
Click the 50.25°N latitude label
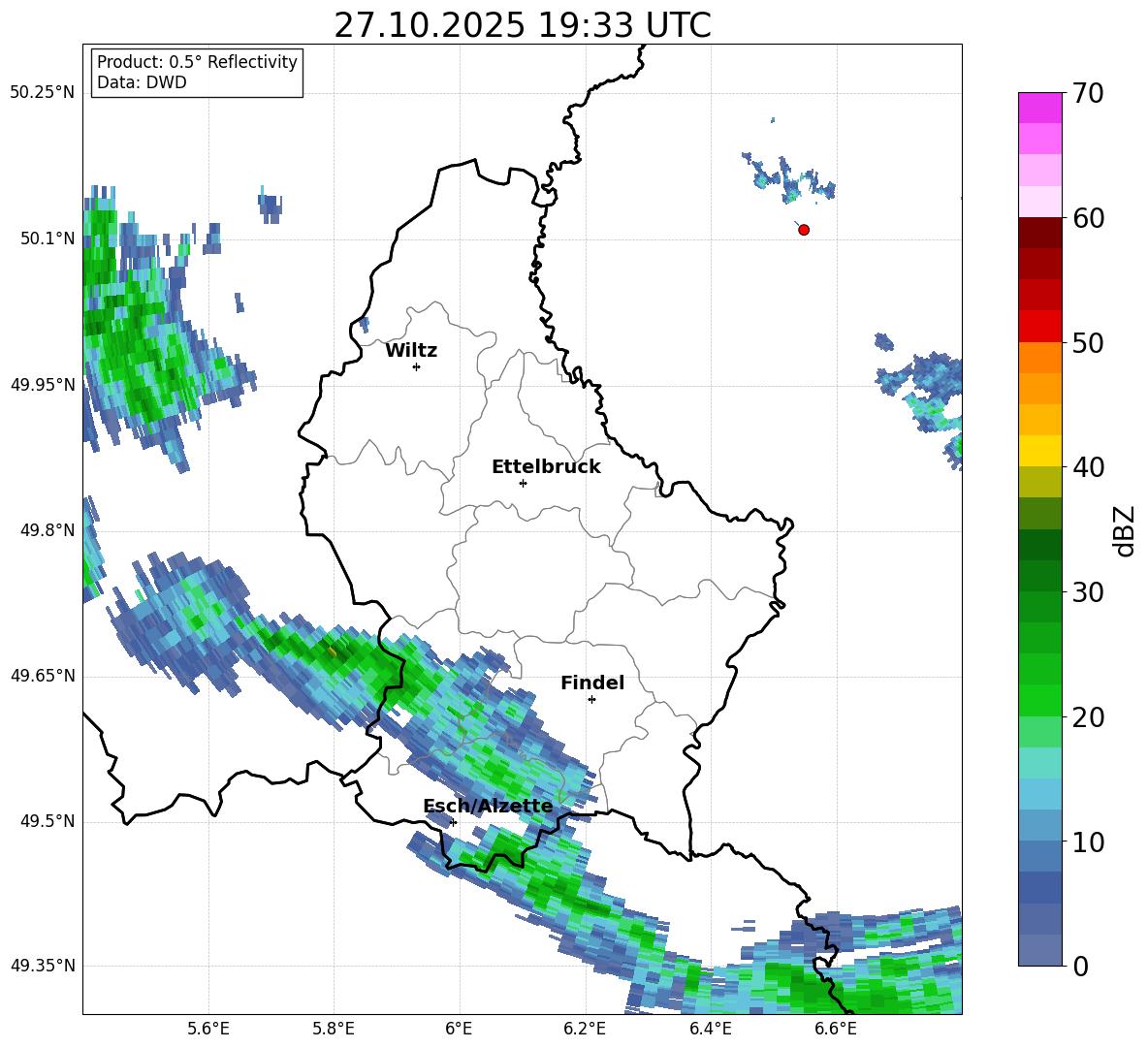(x=43, y=93)
